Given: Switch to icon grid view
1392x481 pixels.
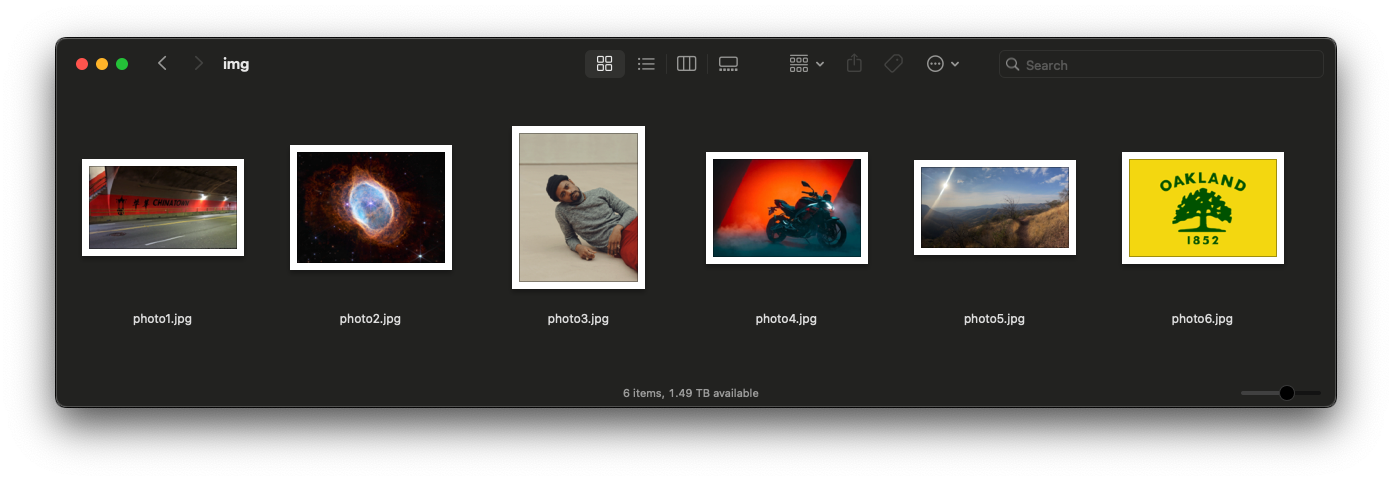Looking at the screenshot, I should point(604,64).
